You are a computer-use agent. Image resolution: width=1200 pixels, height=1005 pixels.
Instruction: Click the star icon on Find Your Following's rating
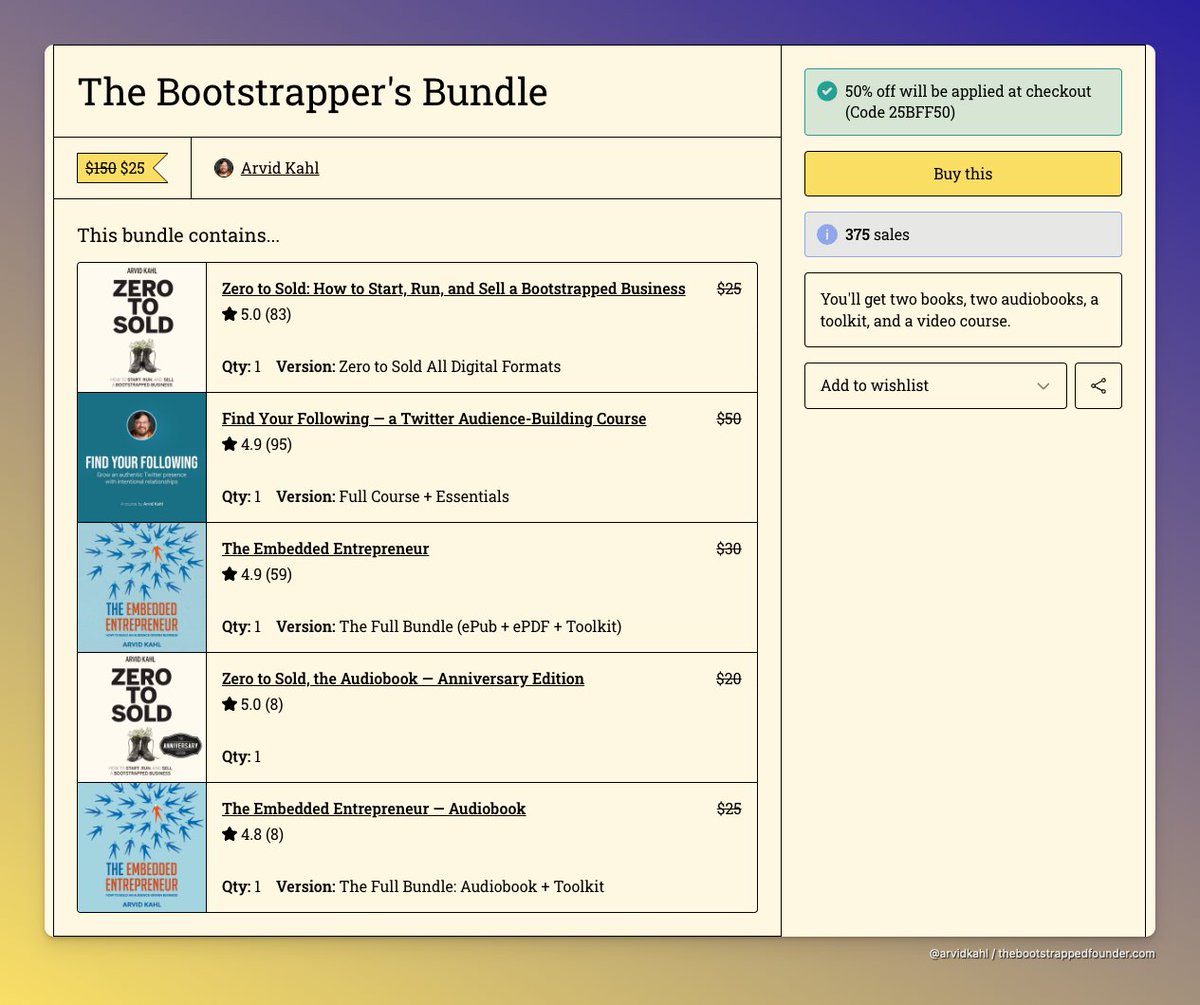tap(229, 444)
